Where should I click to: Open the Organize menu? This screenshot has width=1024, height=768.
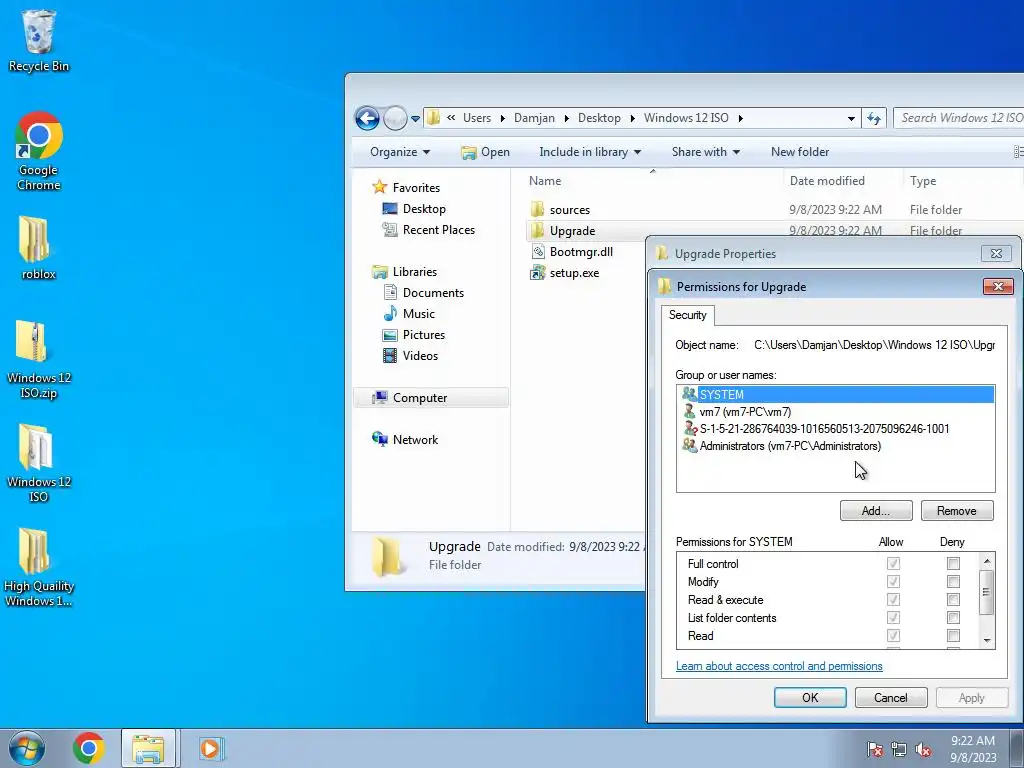pyautogui.click(x=400, y=152)
